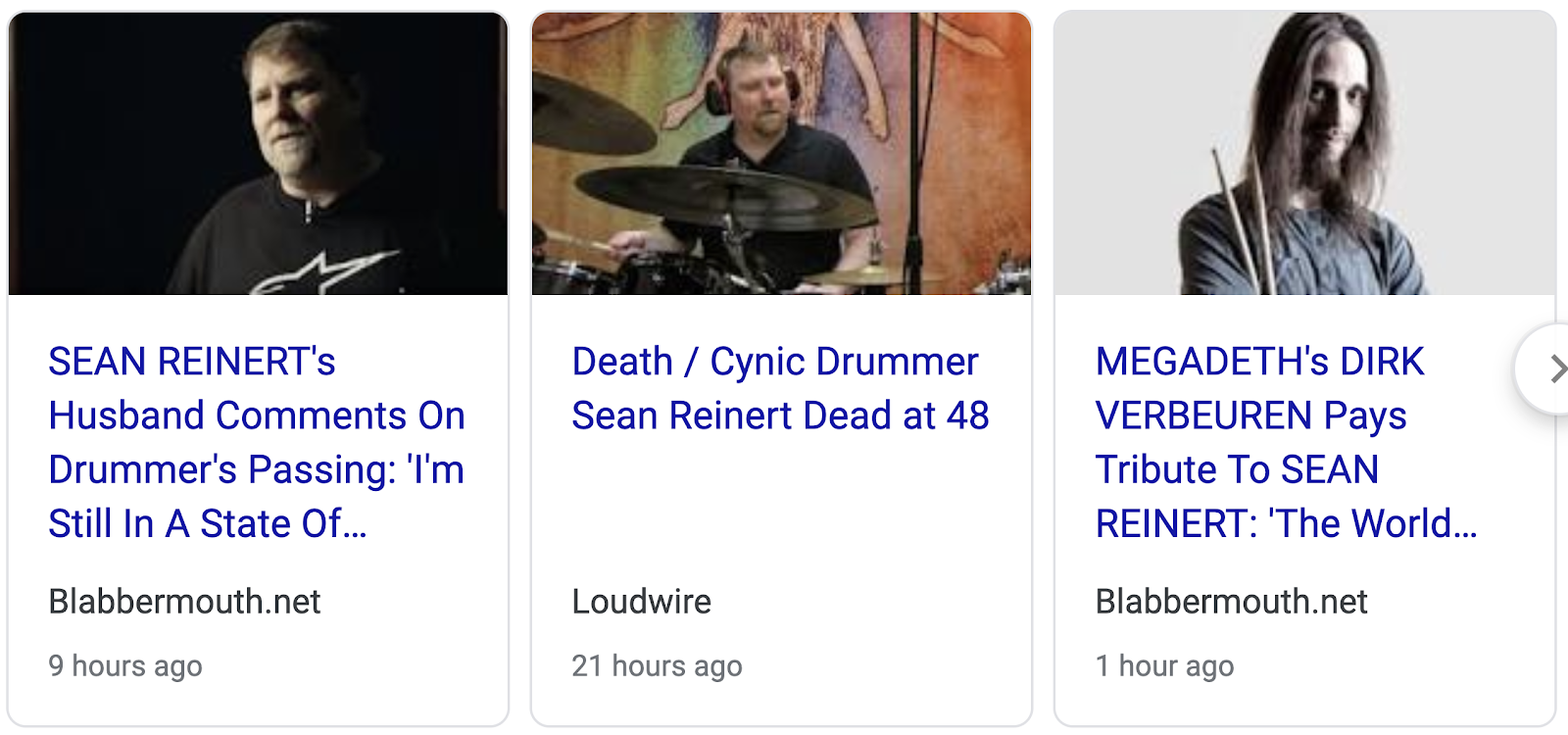This screenshot has width=1568, height=735.
Task: Click the 21 hours ago timestamp
Action: coord(657,665)
